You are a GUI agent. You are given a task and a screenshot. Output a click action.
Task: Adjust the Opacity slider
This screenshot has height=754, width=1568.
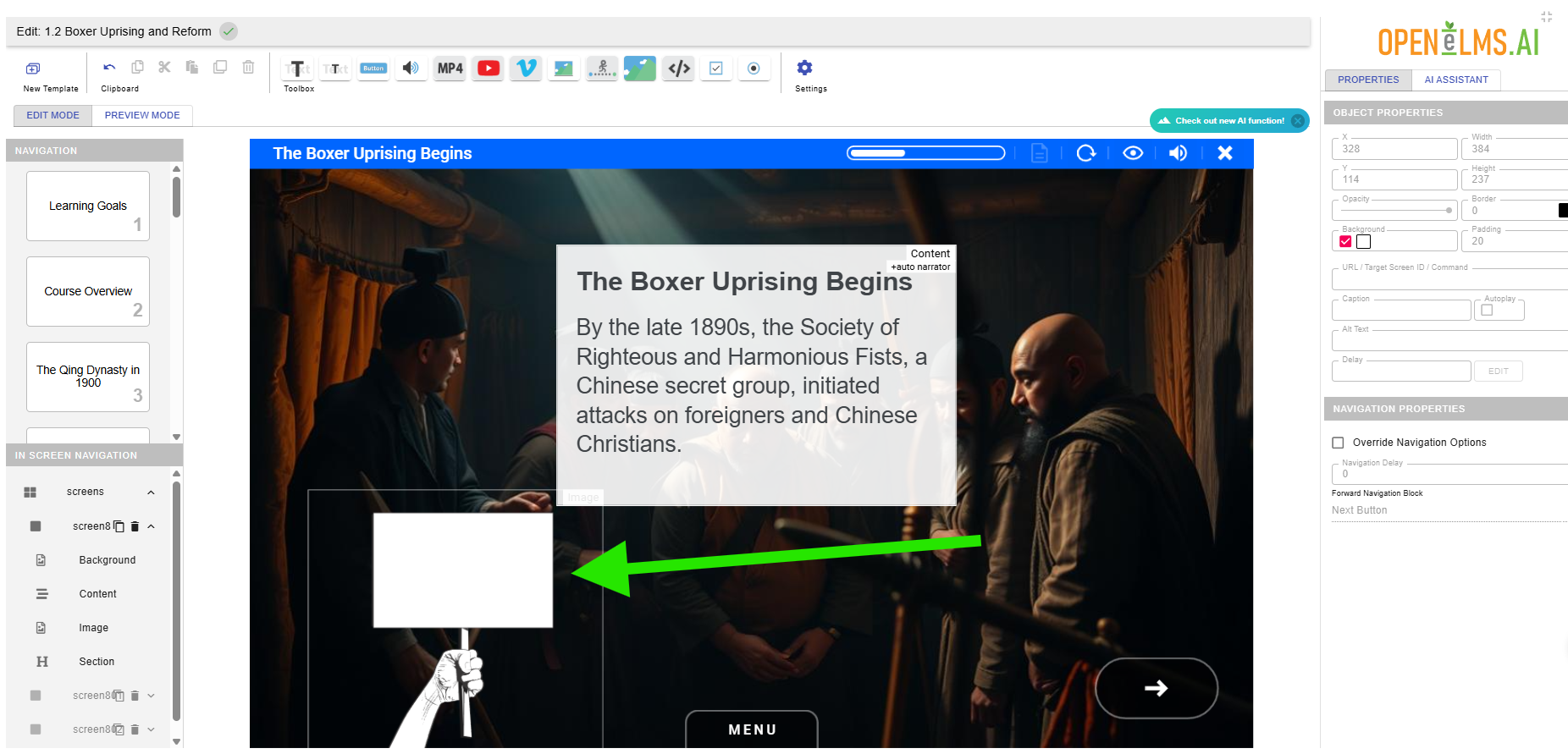pos(1395,211)
